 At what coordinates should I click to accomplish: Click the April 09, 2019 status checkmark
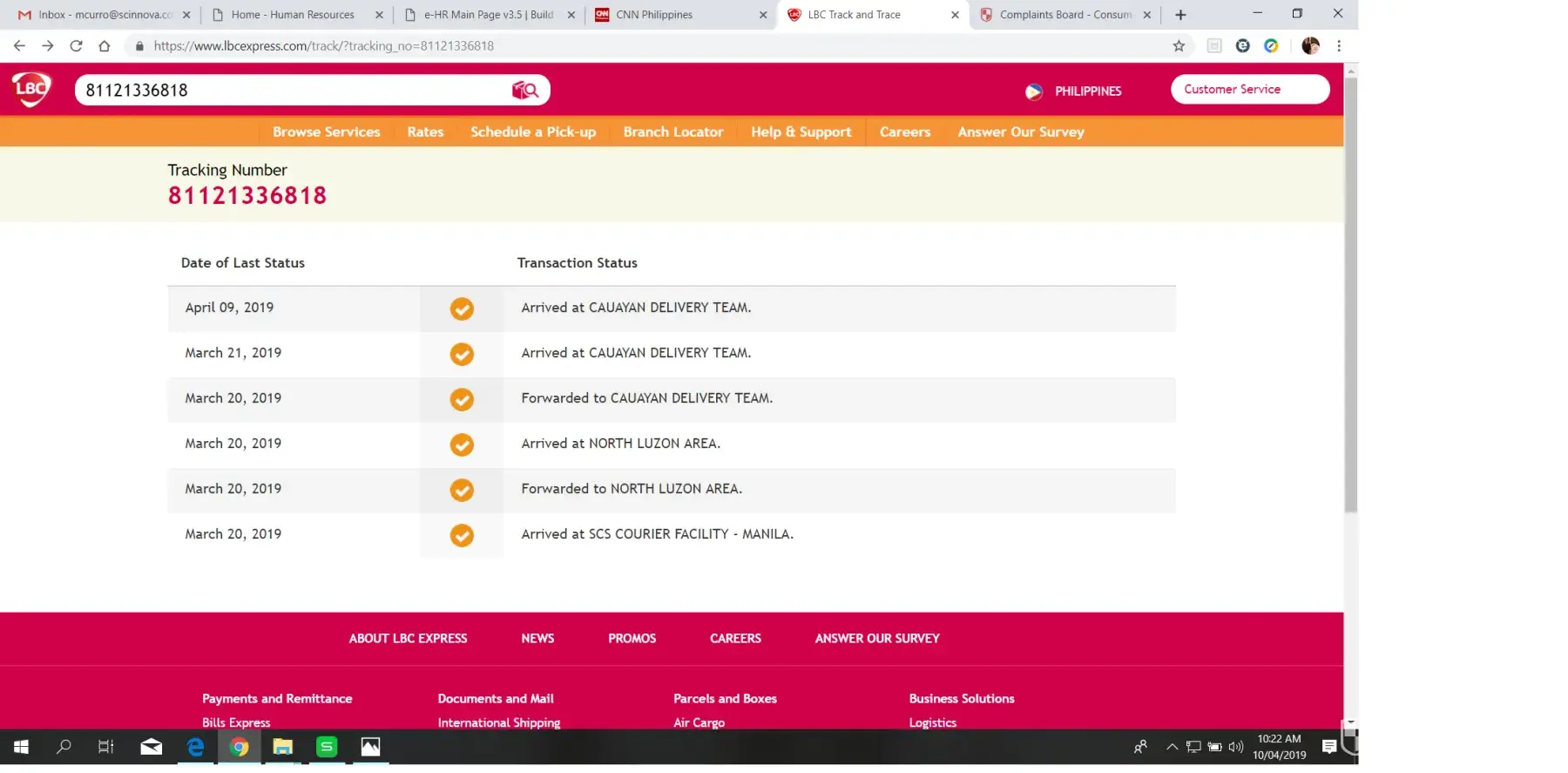(x=462, y=309)
